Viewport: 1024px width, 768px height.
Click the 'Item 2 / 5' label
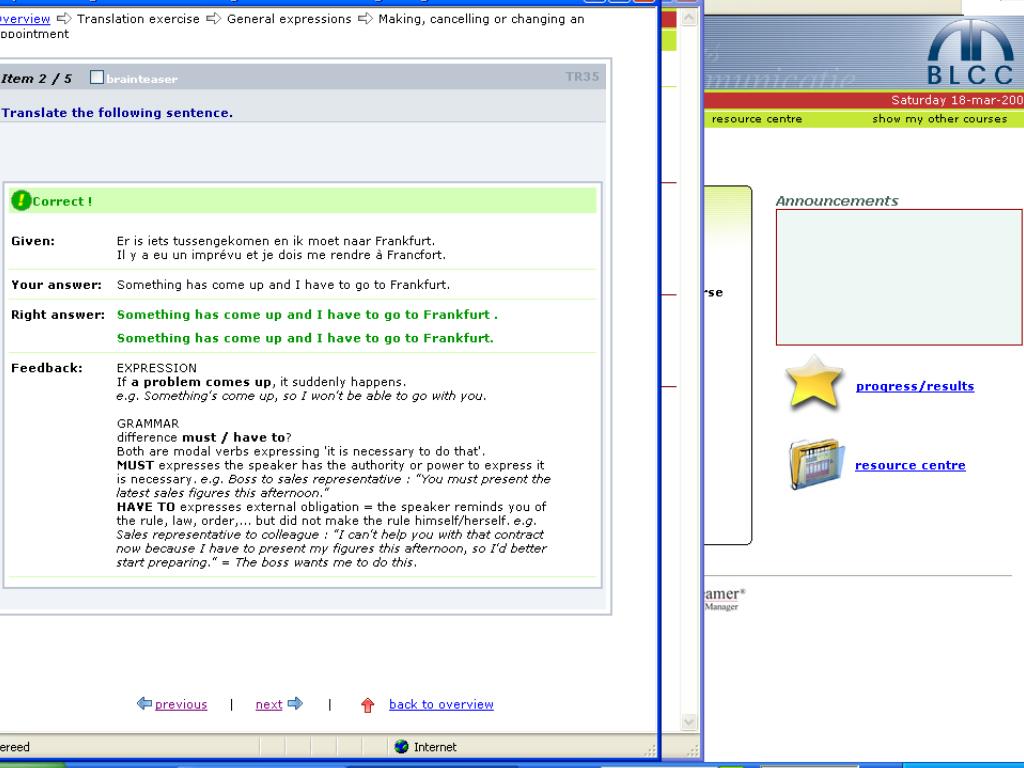pos(36,78)
